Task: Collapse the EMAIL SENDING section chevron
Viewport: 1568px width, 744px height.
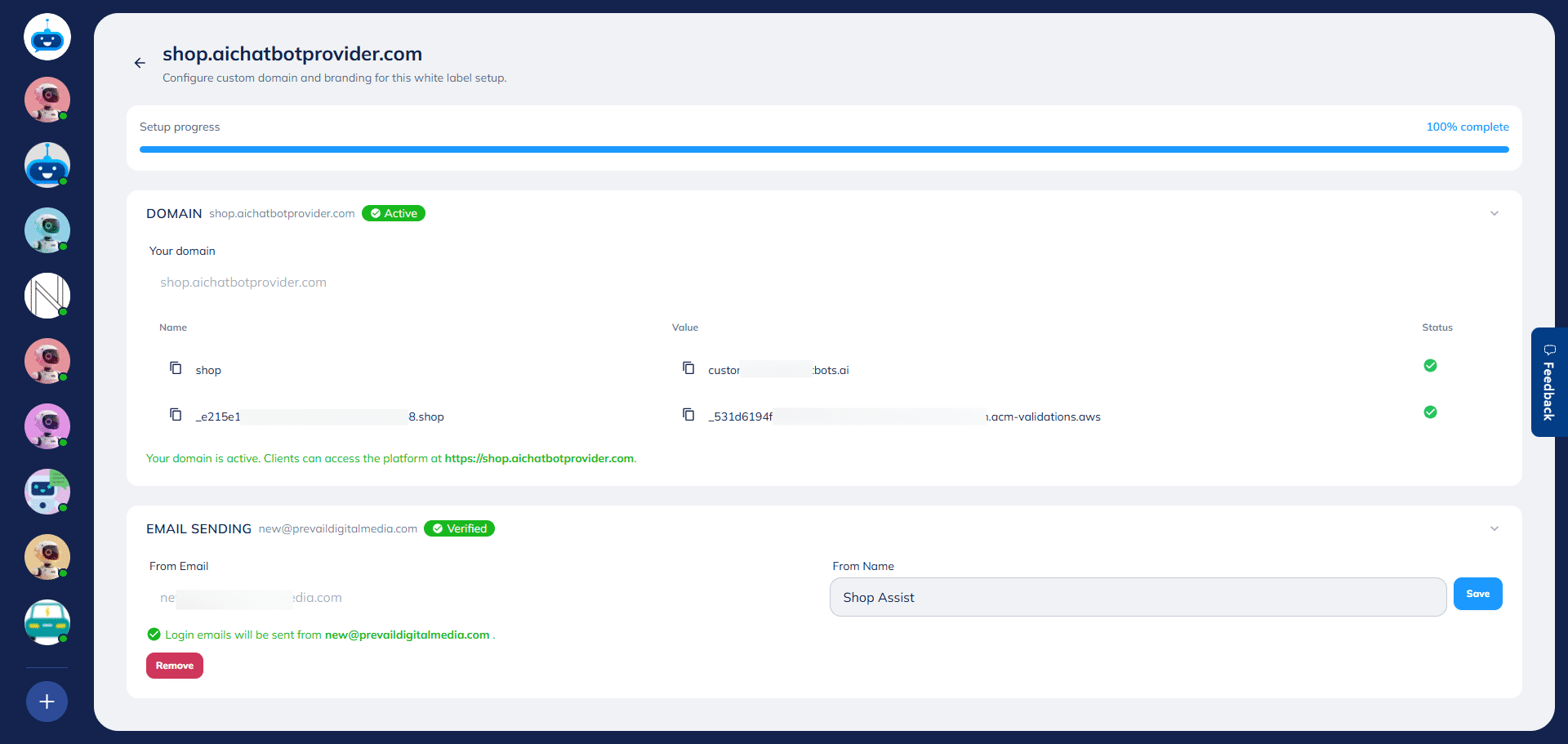Action: tap(1495, 528)
